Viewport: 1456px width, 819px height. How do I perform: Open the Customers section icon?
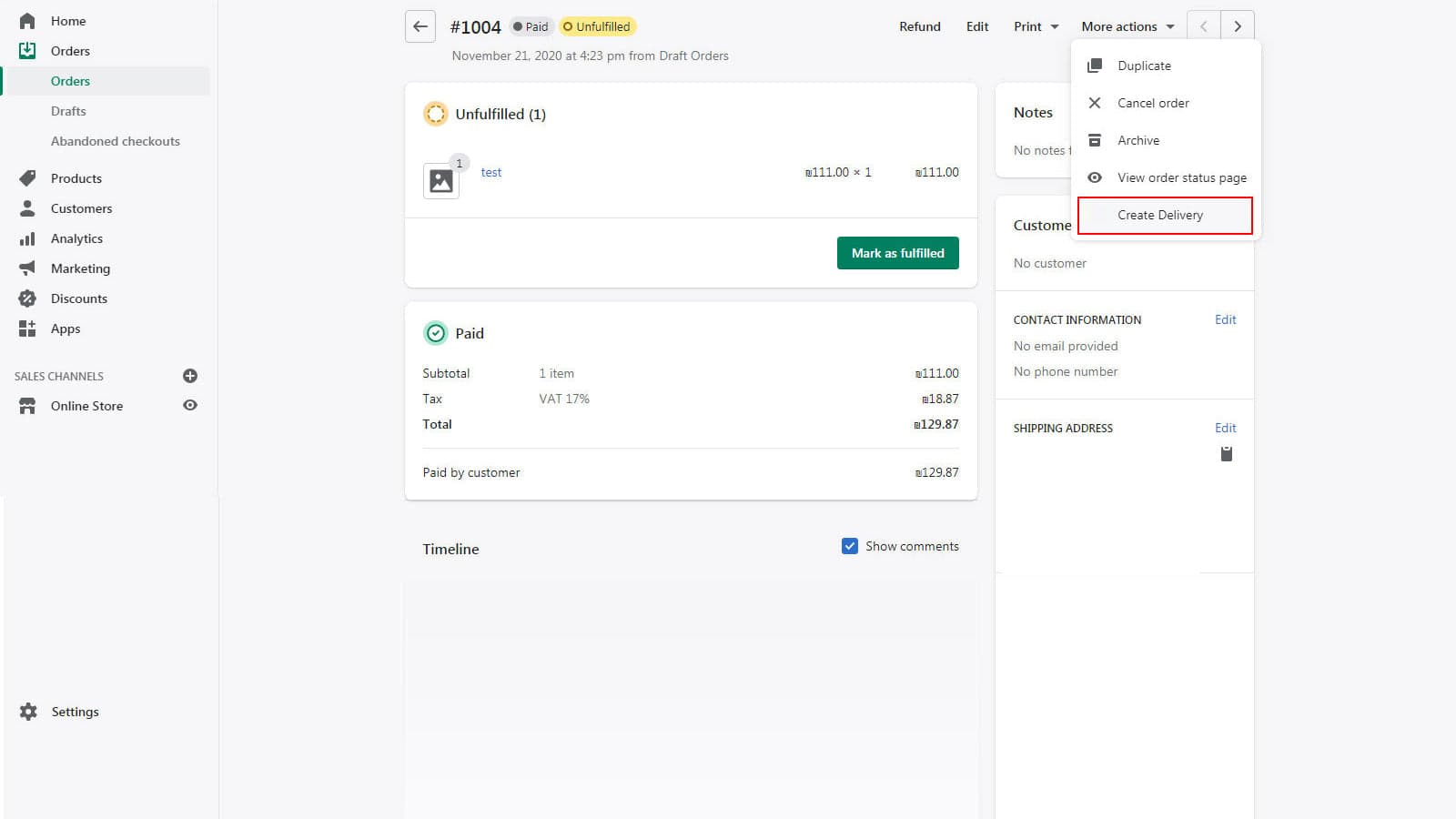(26, 207)
